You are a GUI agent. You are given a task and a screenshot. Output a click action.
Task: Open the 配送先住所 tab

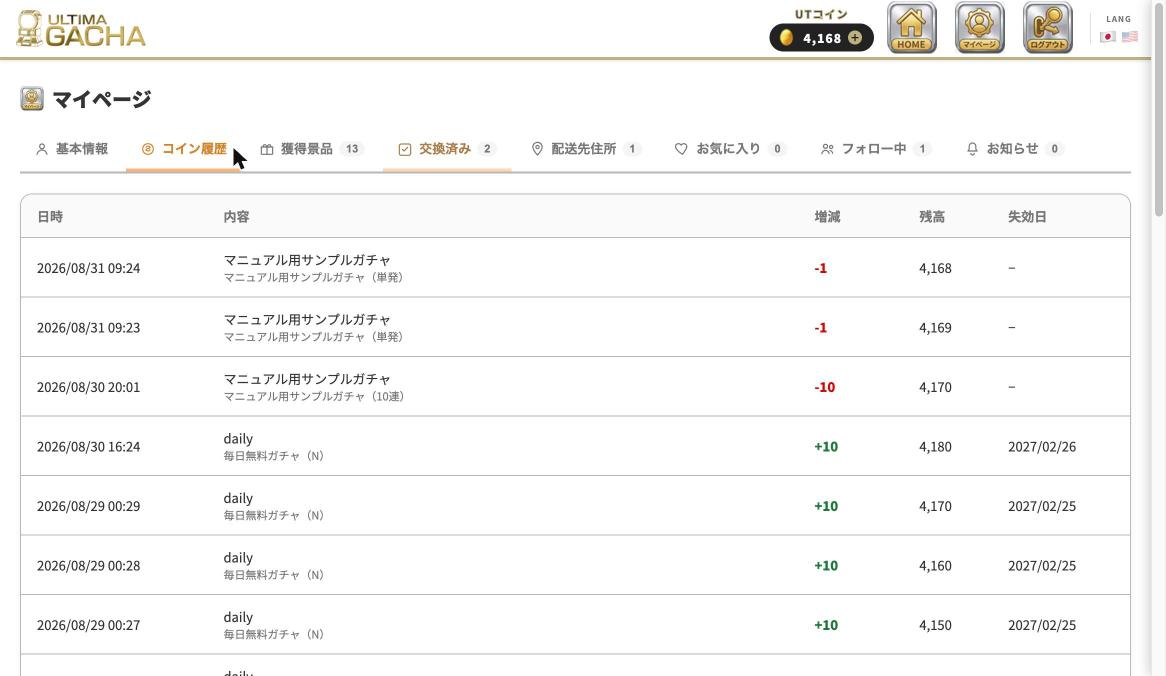(586, 149)
